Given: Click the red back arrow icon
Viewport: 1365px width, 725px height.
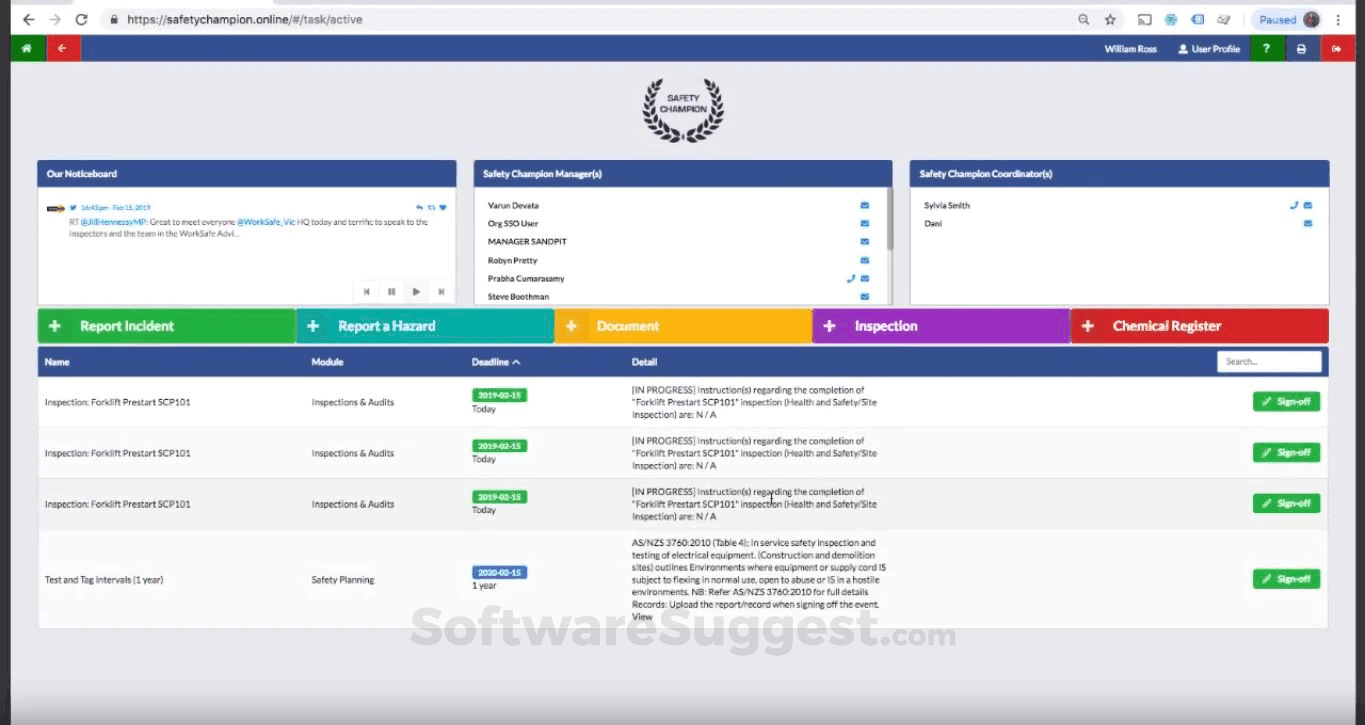Looking at the screenshot, I should coord(62,47).
